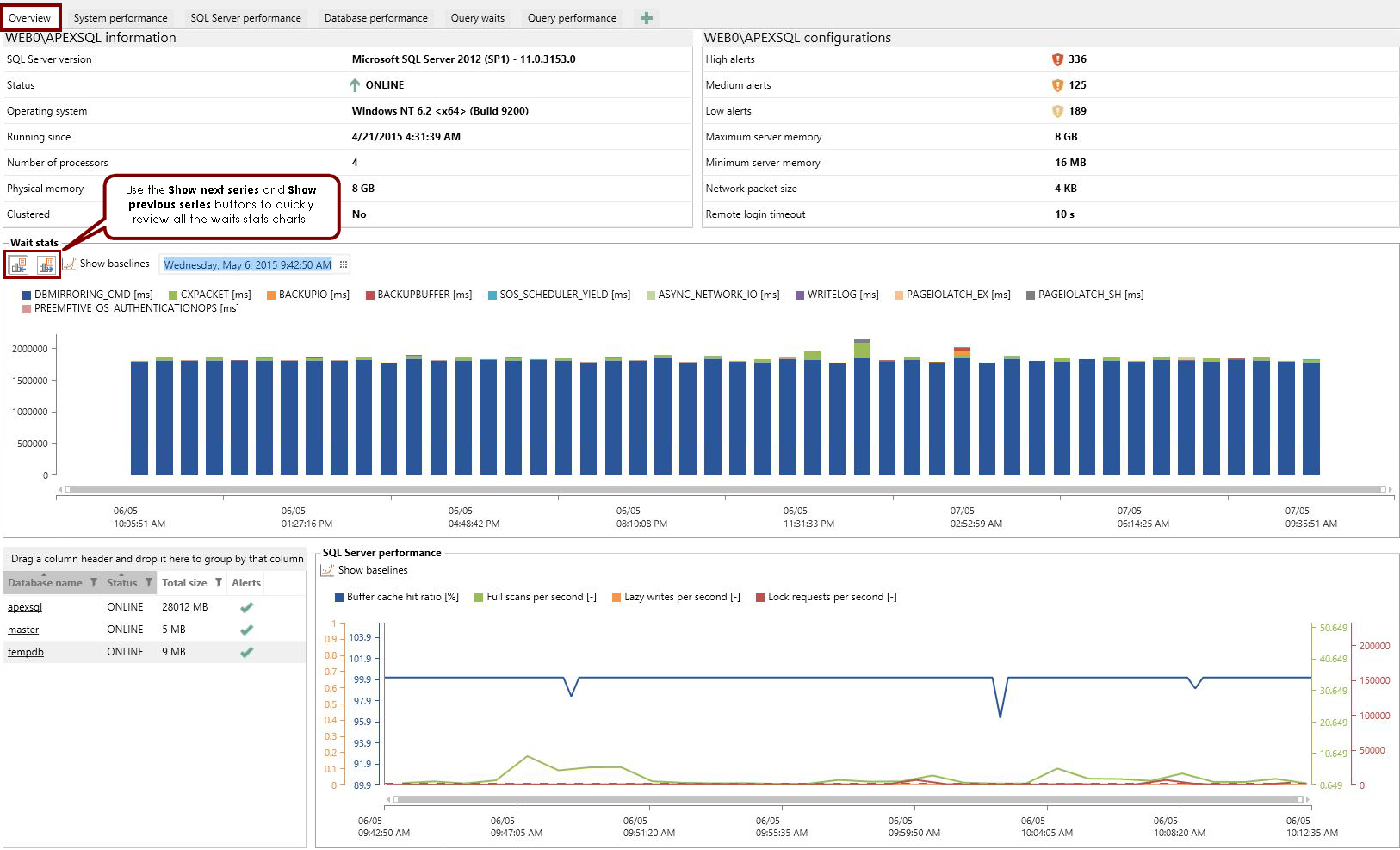This screenshot has height=850, width=1400.
Task: Click the Show next series icon
Action: (x=46, y=265)
